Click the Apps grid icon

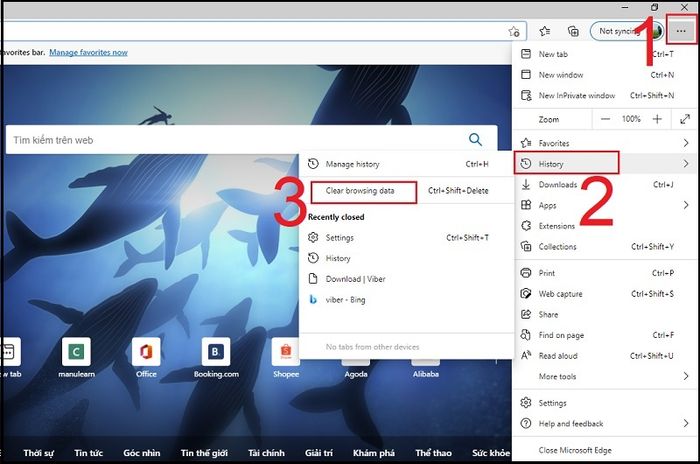(526, 205)
